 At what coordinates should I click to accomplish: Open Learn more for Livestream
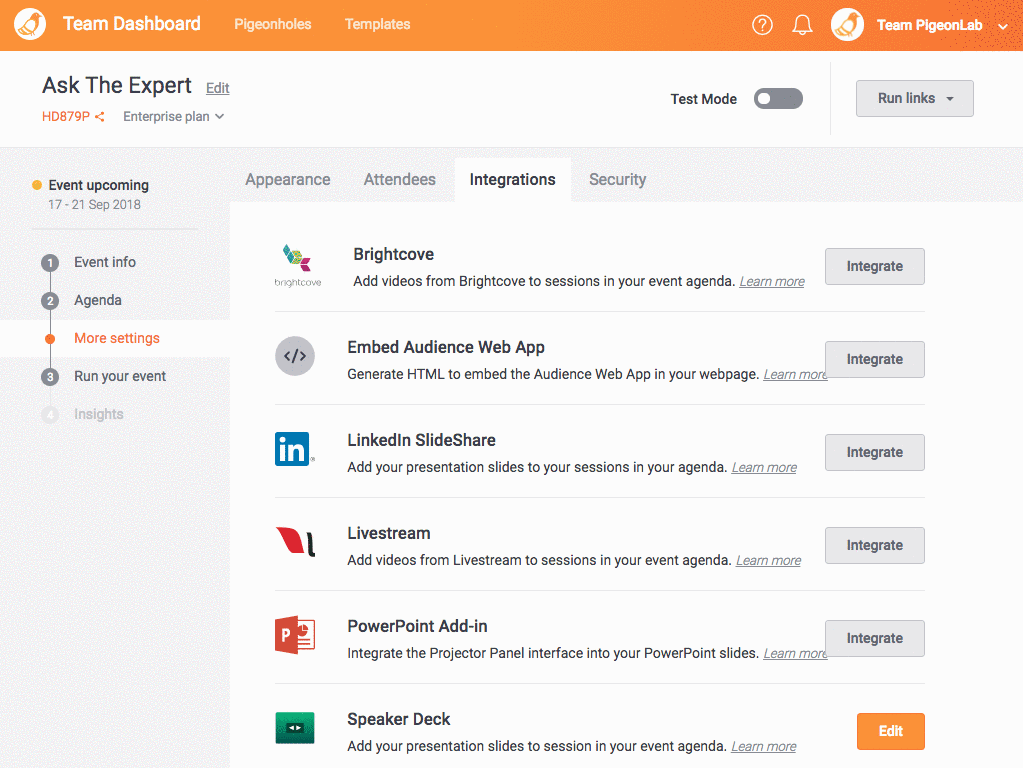pyautogui.click(x=769, y=561)
